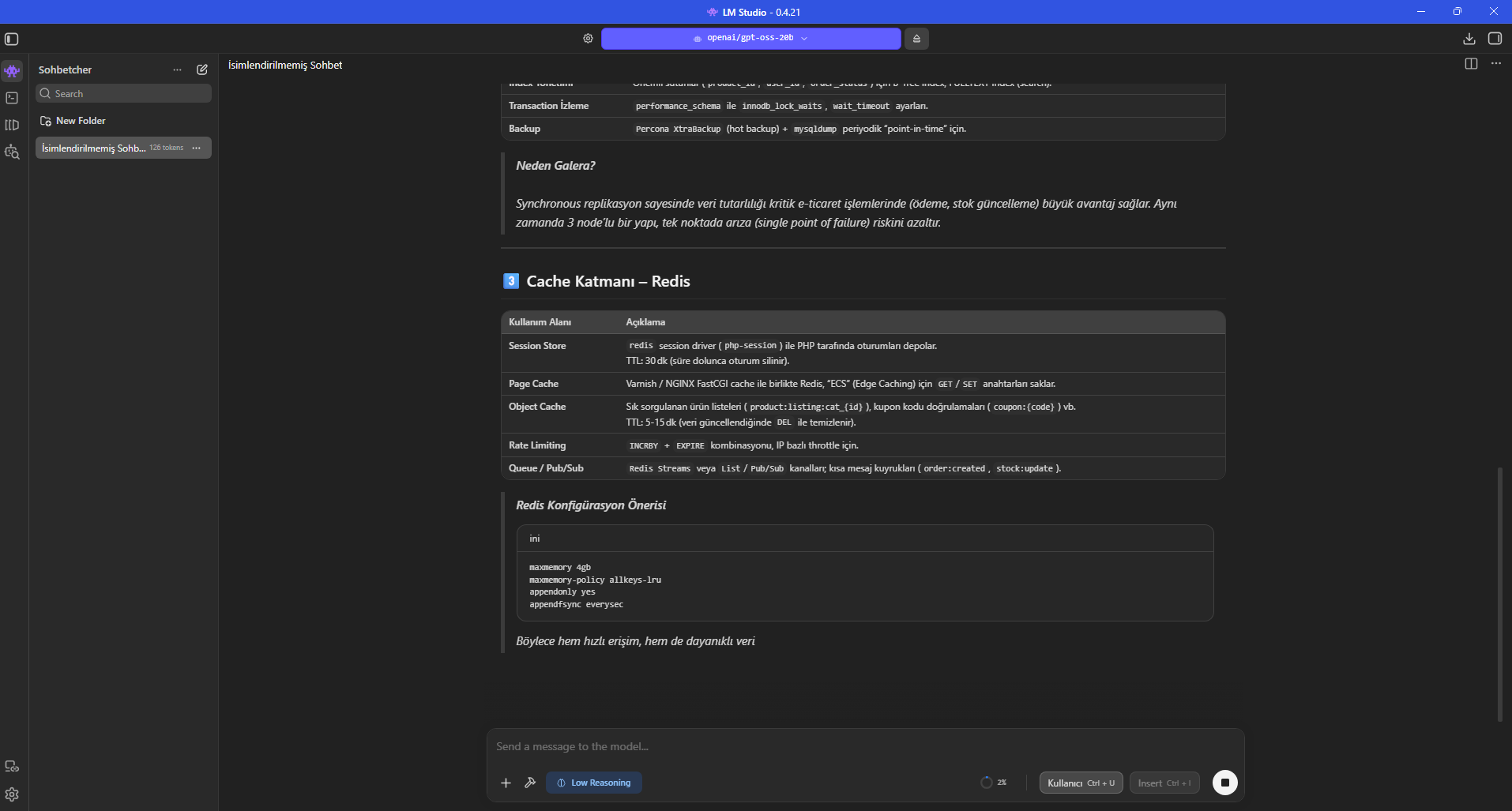Toggle the right sidebar panel icon
The height and width of the screenshot is (811, 1512).
(1495, 39)
